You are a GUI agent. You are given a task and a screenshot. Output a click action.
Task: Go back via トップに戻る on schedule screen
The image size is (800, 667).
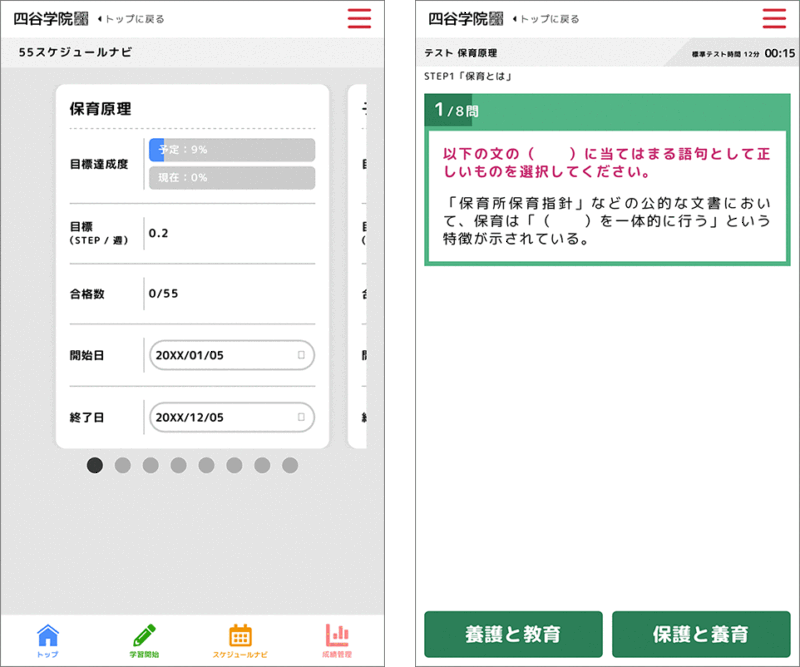coord(132,19)
